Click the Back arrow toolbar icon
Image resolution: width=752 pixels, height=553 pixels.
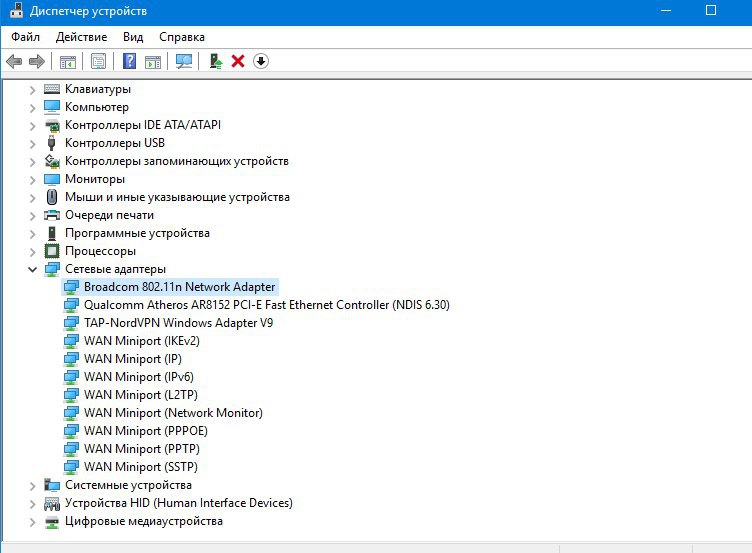click(x=14, y=61)
